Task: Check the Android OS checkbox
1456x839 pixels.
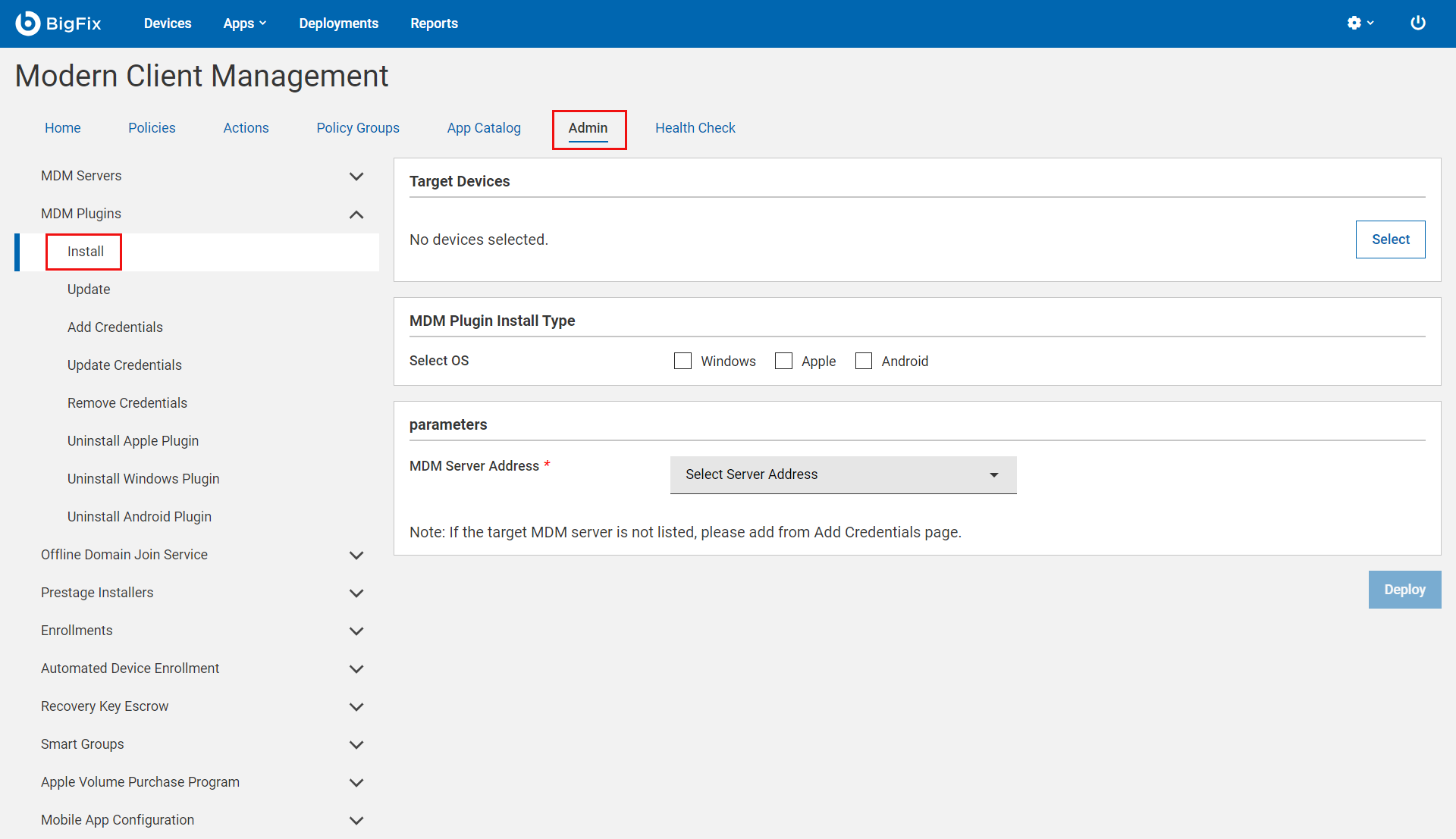Action: pos(863,361)
